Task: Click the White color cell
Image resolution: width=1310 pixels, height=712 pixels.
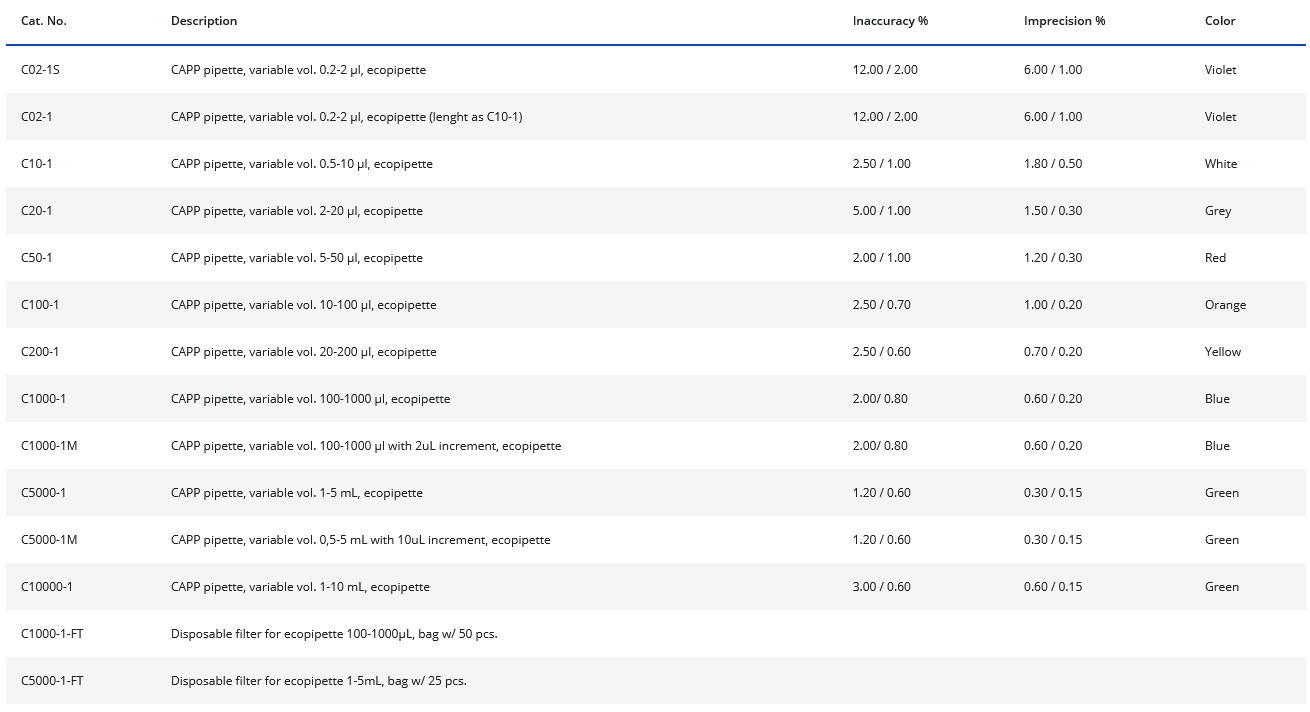Action: coord(1221,164)
